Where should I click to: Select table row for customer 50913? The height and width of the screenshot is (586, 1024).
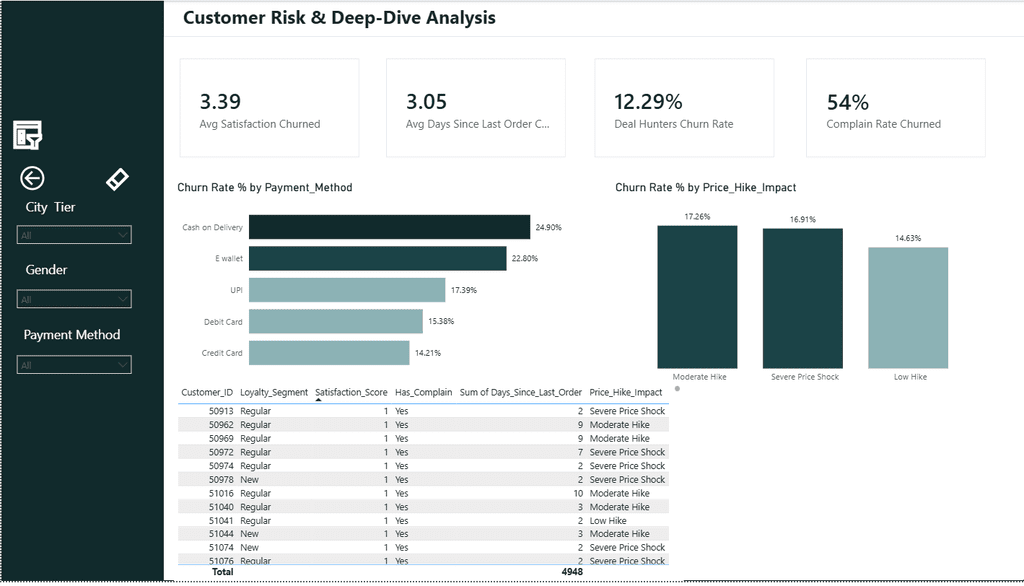(423, 411)
